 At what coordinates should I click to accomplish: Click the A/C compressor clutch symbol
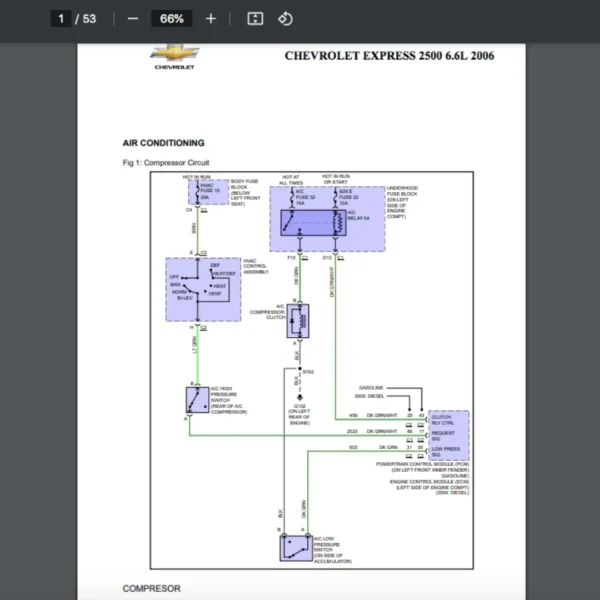(x=298, y=321)
